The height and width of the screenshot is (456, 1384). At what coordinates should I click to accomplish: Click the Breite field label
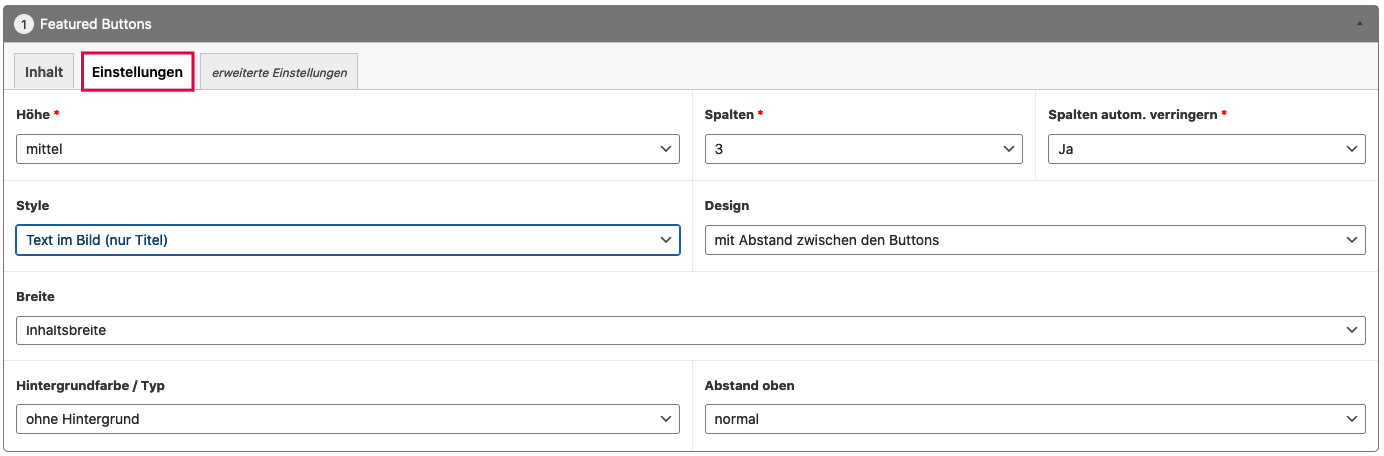[36, 297]
